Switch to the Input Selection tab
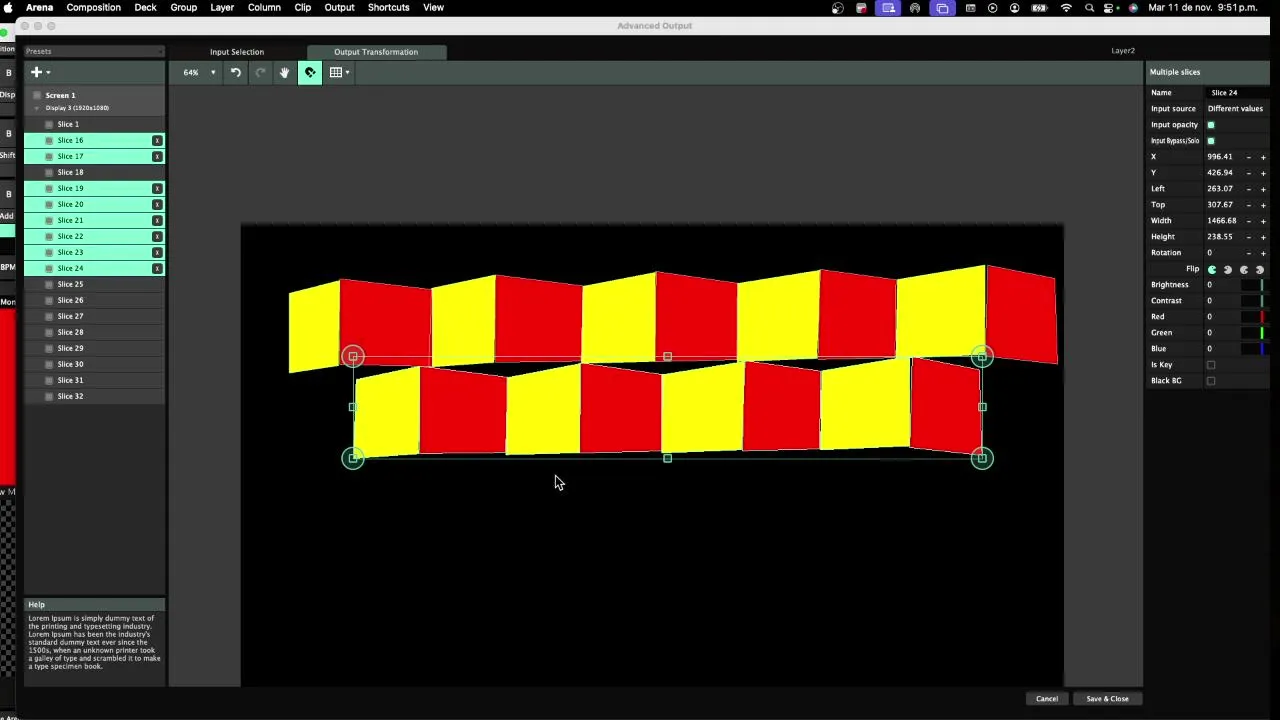Viewport: 1280px width, 720px height. 237,52
